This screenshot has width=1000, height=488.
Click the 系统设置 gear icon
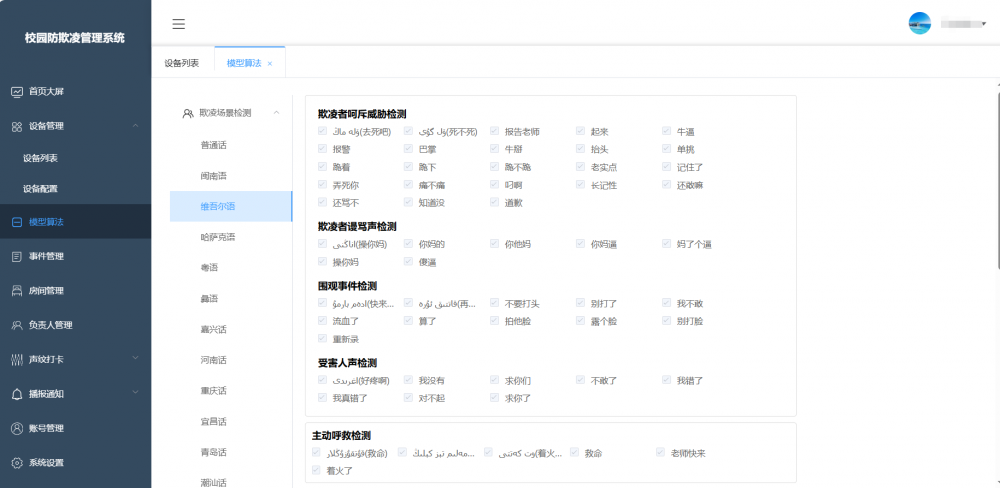point(17,463)
